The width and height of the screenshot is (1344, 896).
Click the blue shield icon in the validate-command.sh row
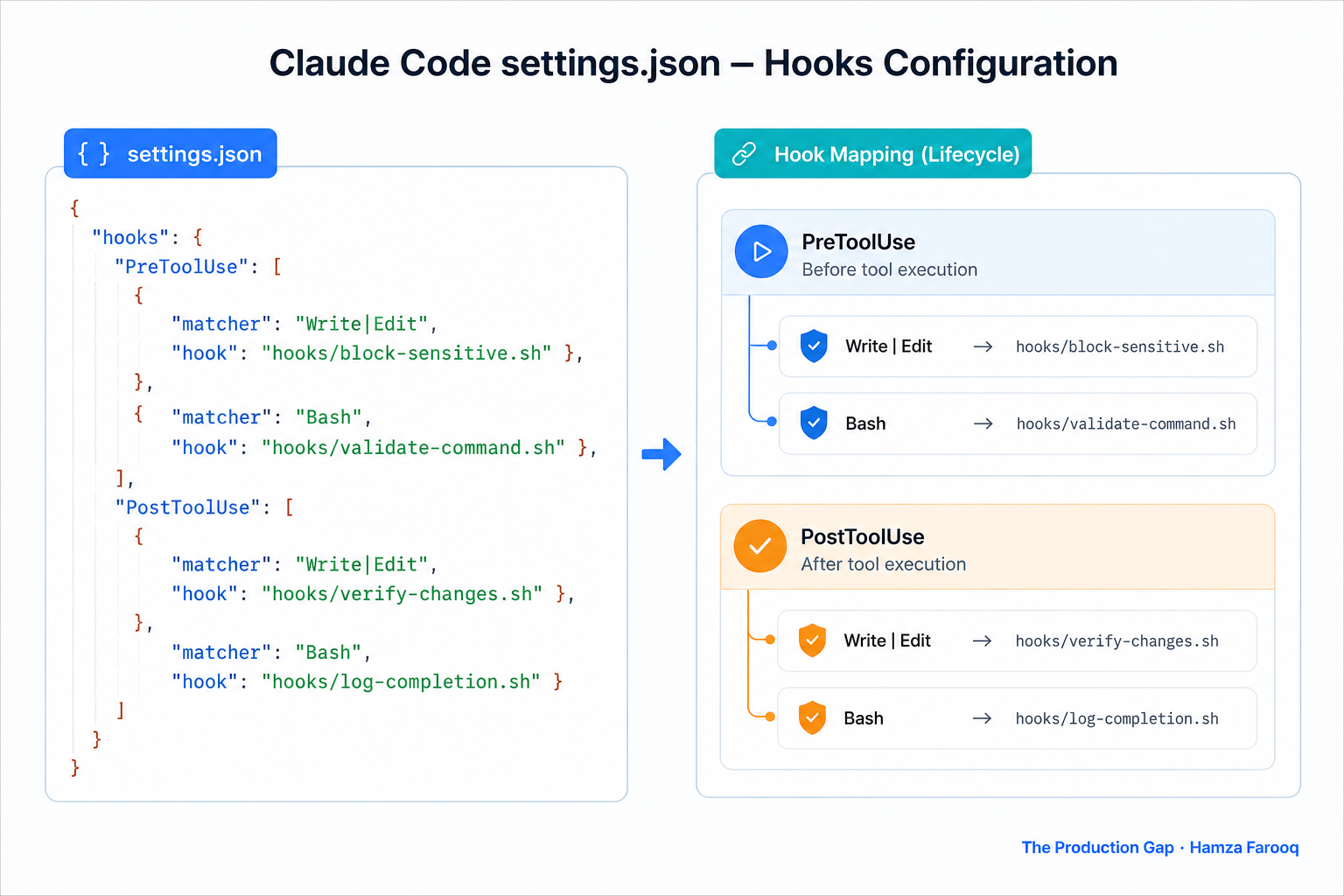(x=814, y=423)
